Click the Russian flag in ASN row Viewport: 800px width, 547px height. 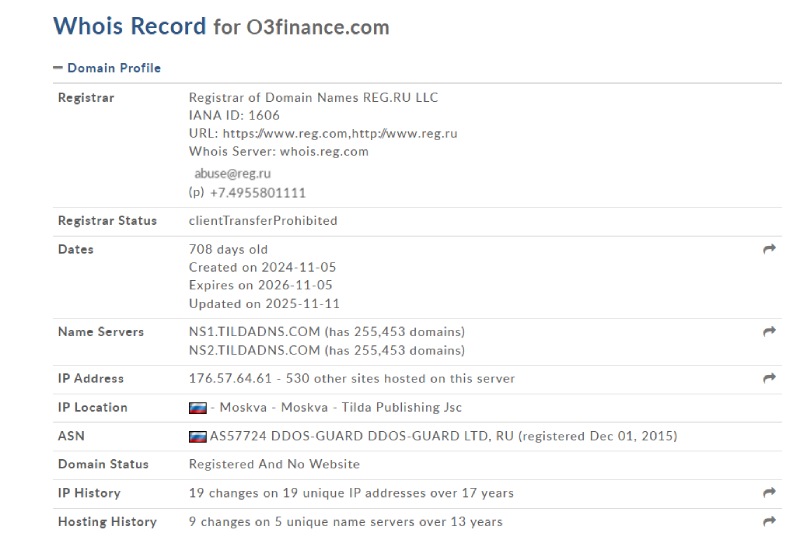click(x=197, y=436)
